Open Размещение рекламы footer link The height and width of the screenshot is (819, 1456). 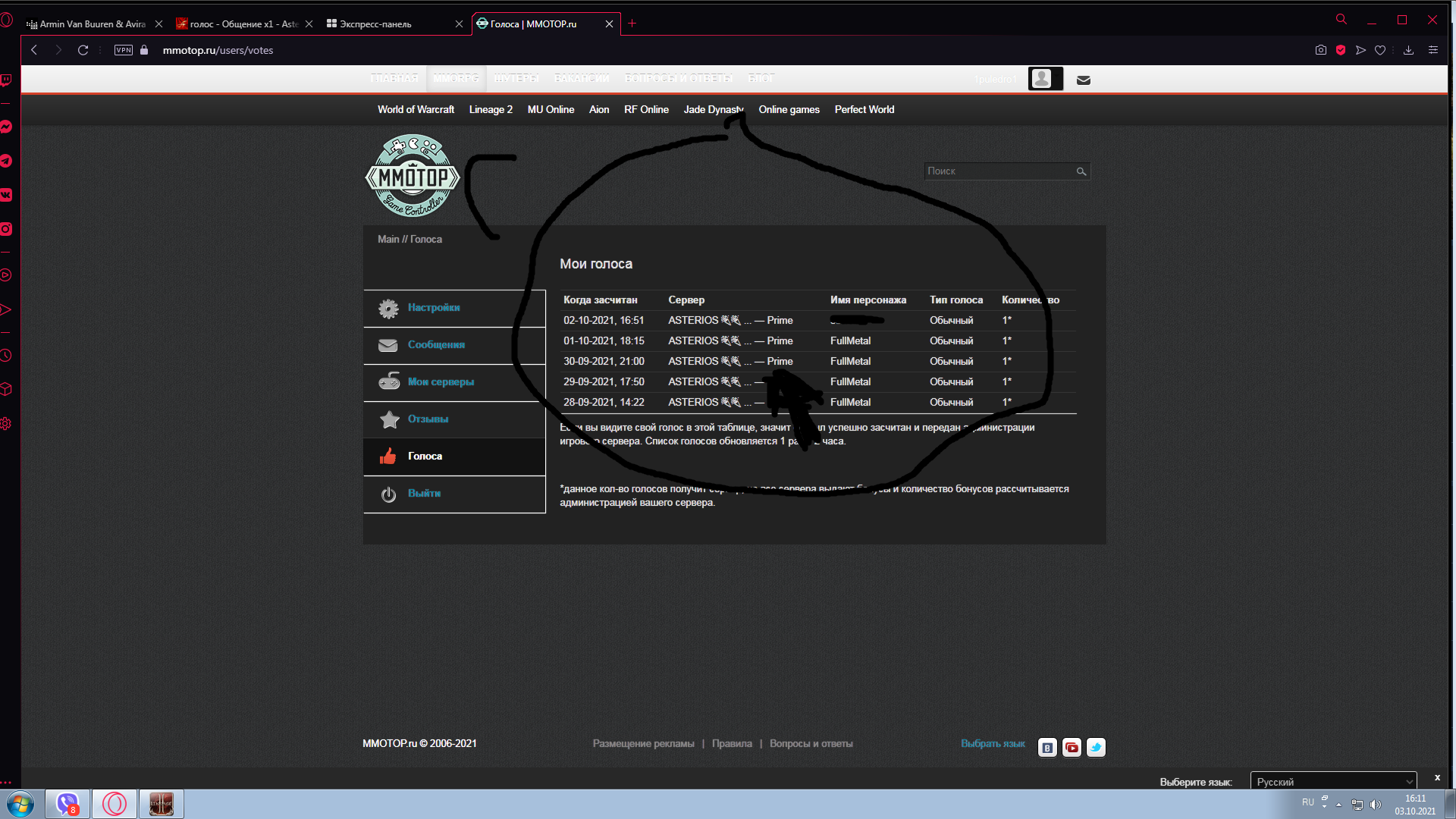pos(643,744)
